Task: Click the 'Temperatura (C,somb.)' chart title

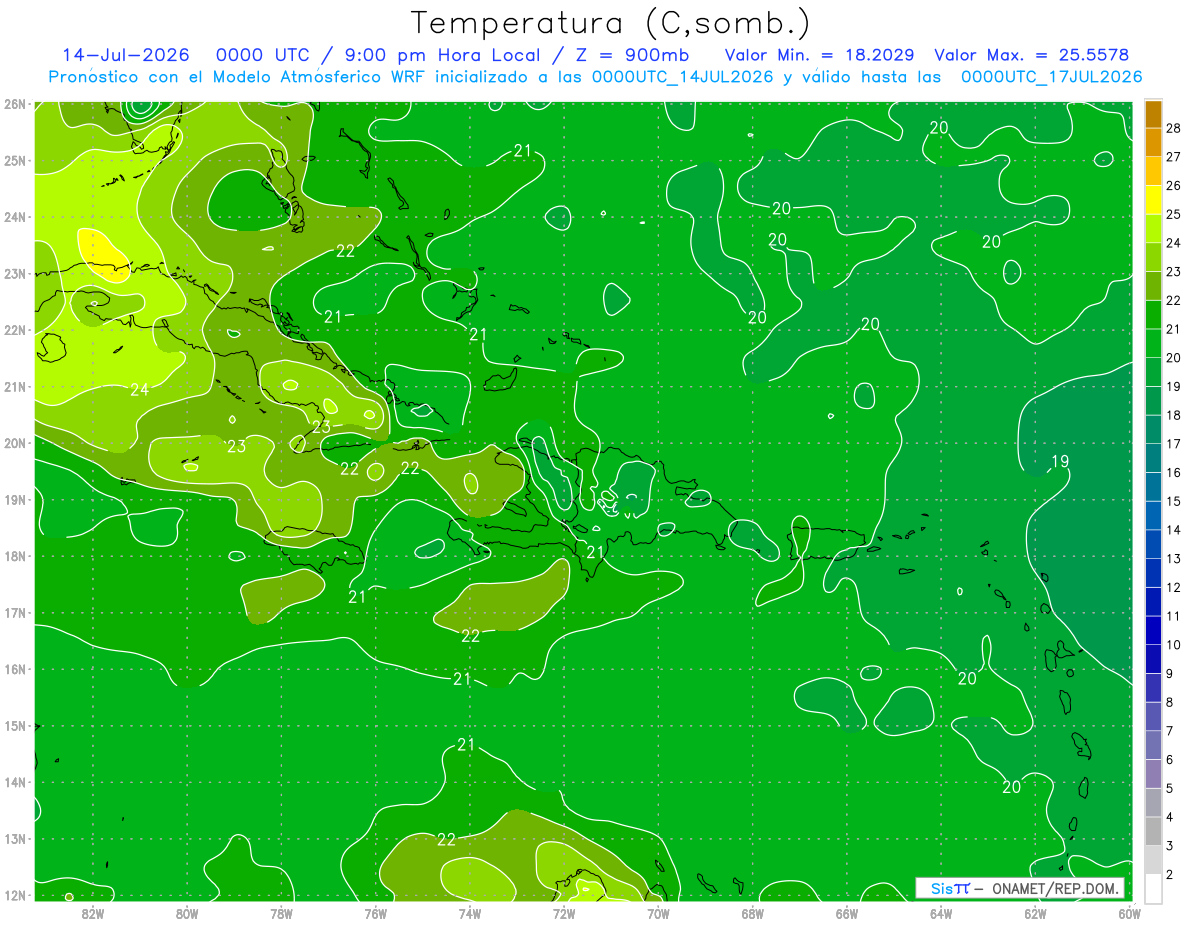Action: [610, 23]
